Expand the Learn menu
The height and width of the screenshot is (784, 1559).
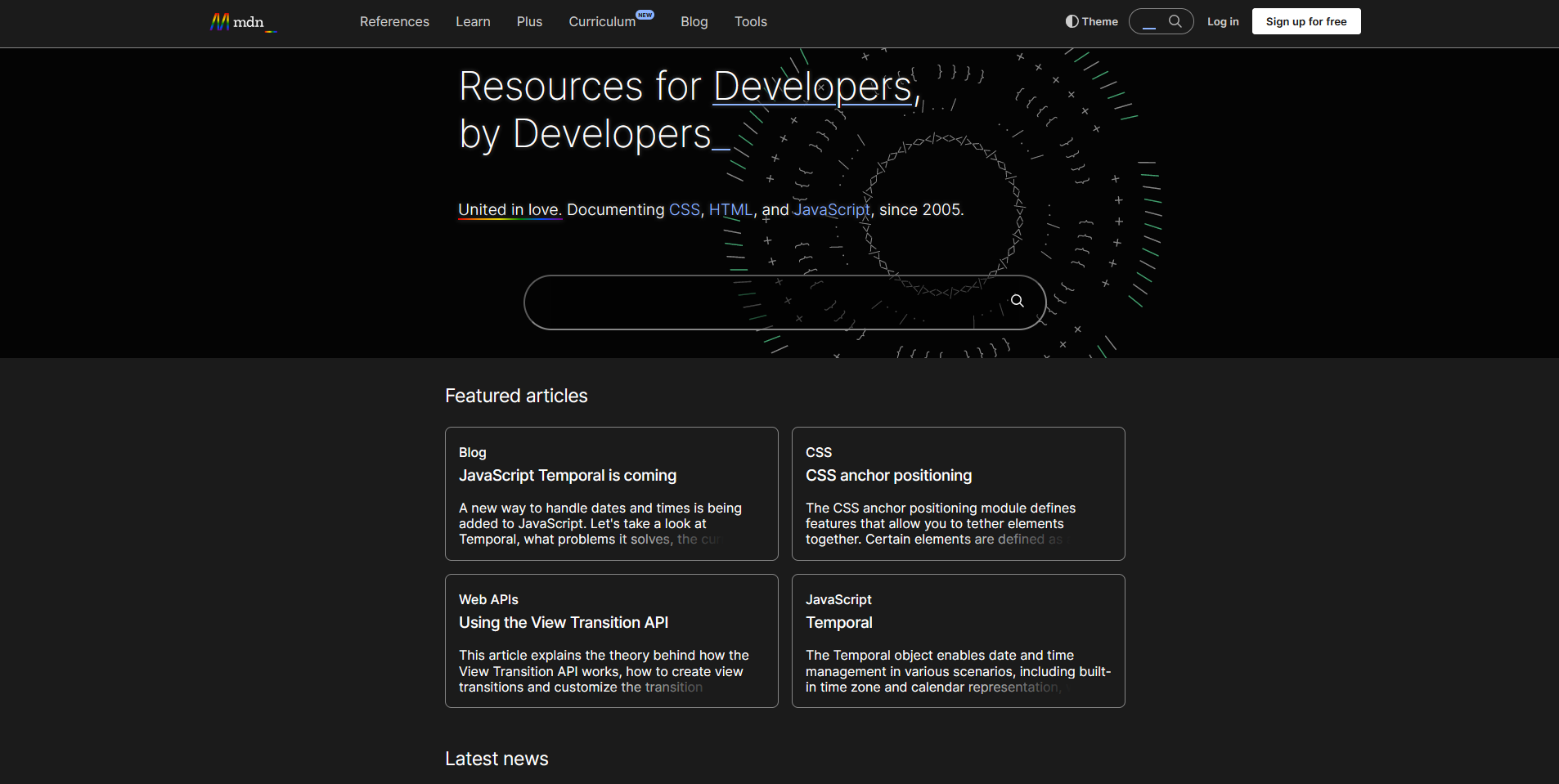point(473,21)
